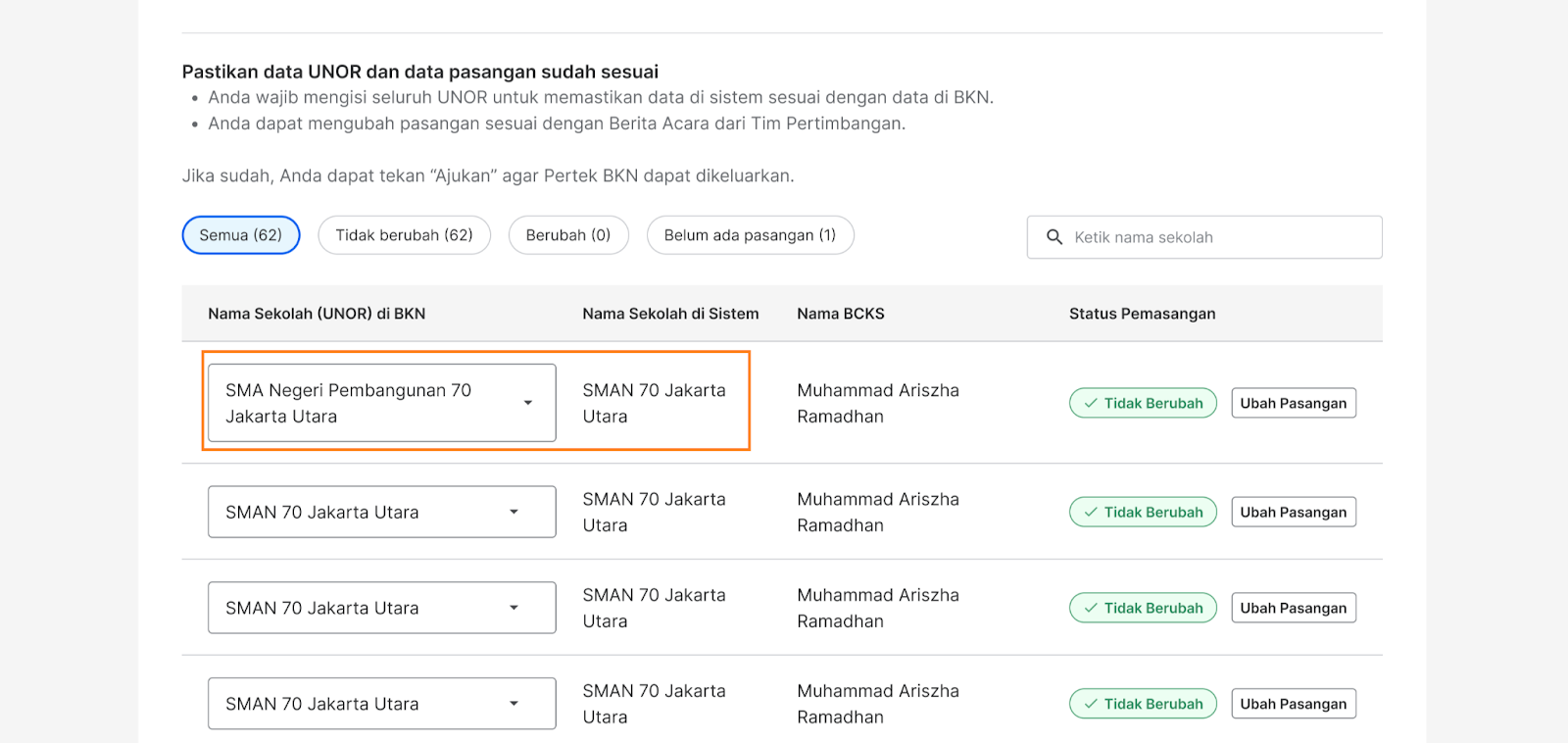Click Status Pemasangan column header

(x=1143, y=314)
